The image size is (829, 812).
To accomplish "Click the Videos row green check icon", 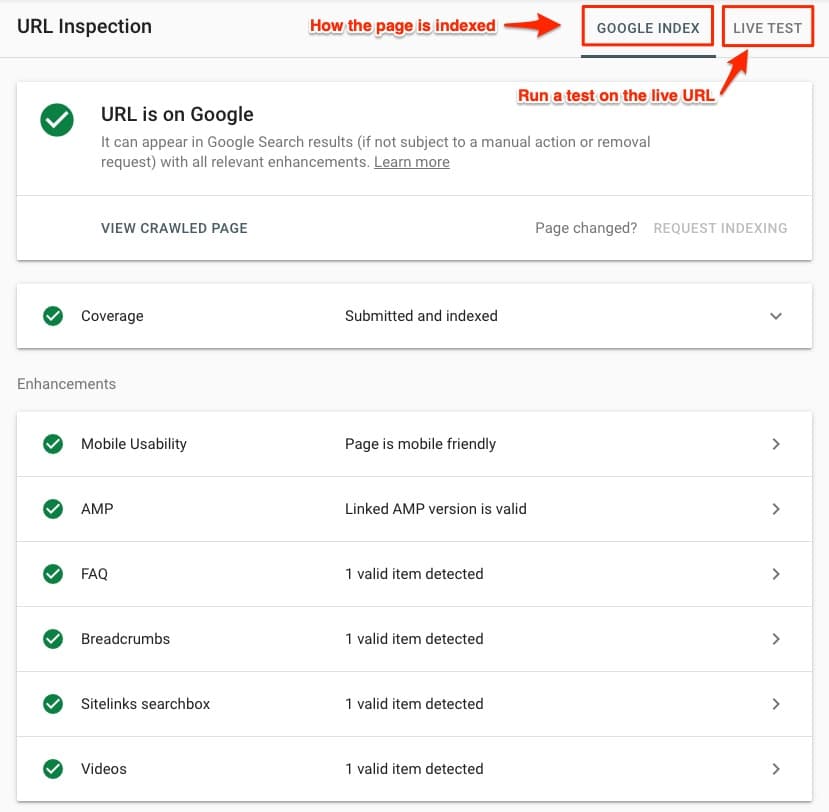I will 53,769.
